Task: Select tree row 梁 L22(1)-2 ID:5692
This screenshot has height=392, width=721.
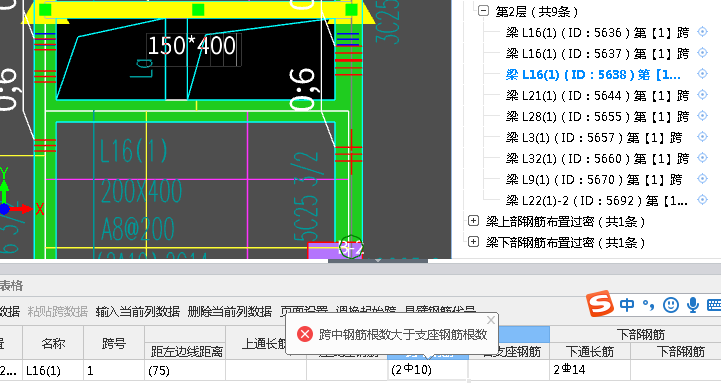Action: click(x=597, y=201)
